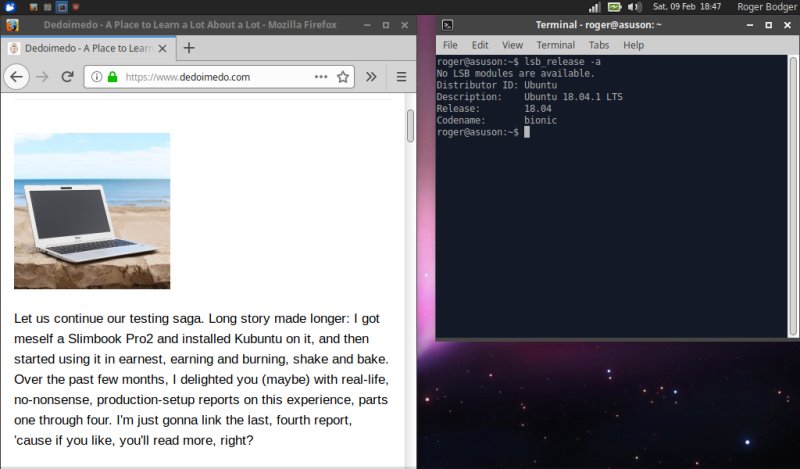This screenshot has height=469, width=800.
Task: Click the volume speaker icon in panel
Action: click(x=634, y=7)
